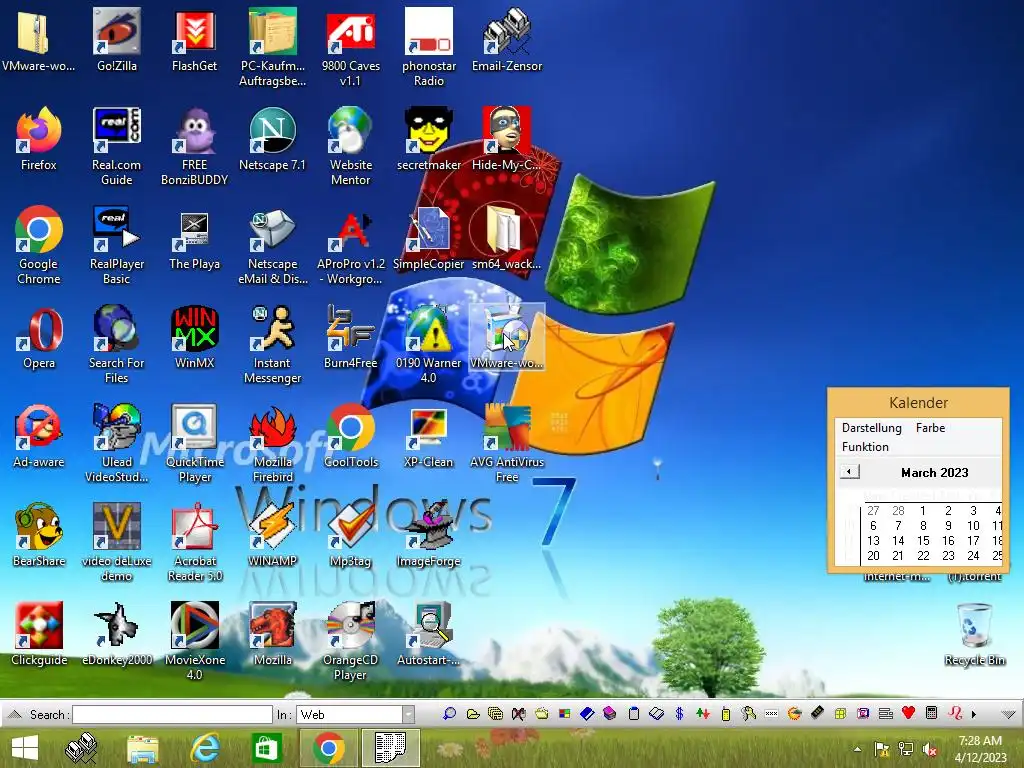Open the network tray icon

pyautogui.click(x=905, y=749)
